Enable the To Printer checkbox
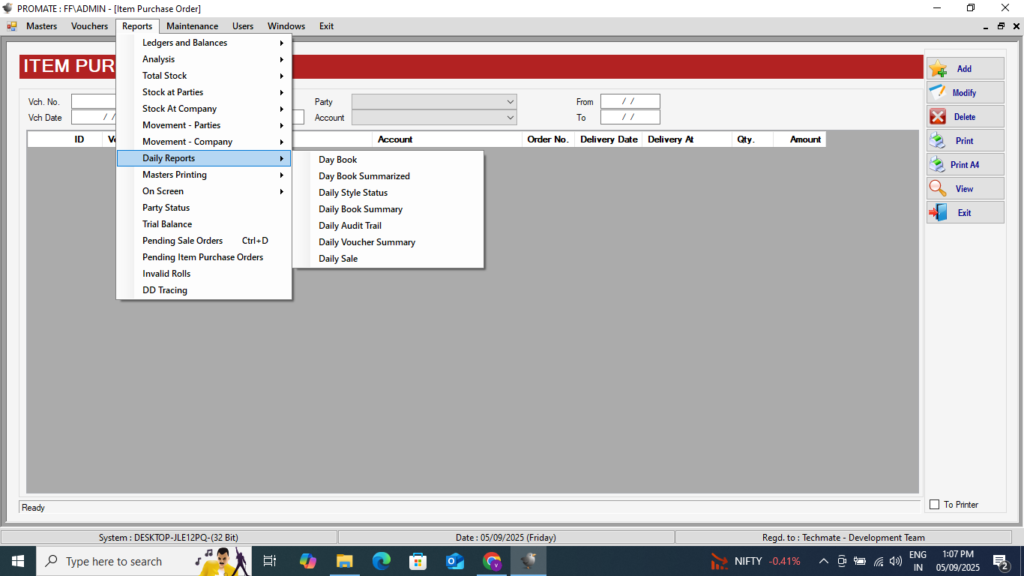The width and height of the screenshot is (1024, 576). [934, 505]
